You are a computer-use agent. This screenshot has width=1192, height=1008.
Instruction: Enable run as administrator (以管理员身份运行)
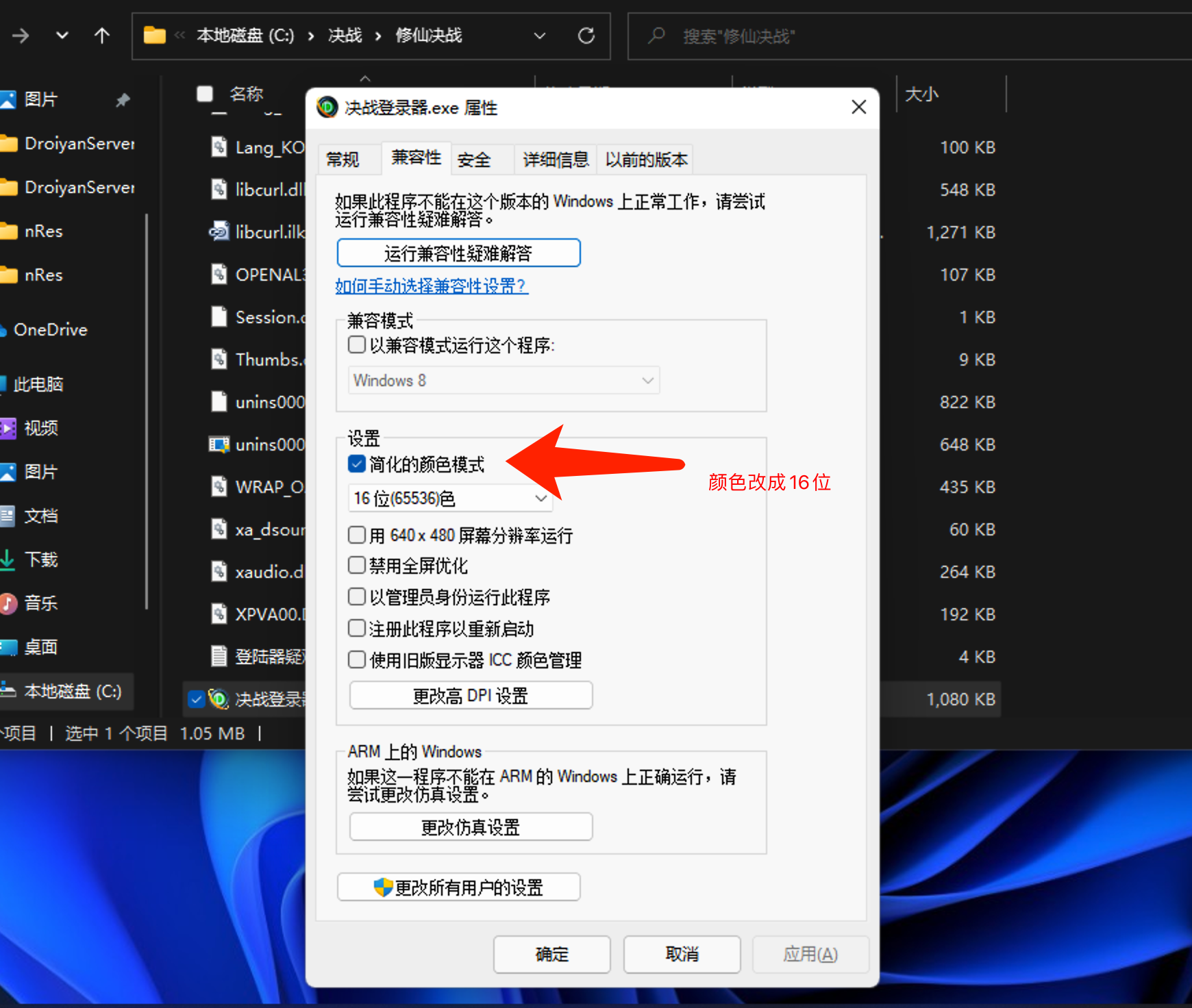357,597
